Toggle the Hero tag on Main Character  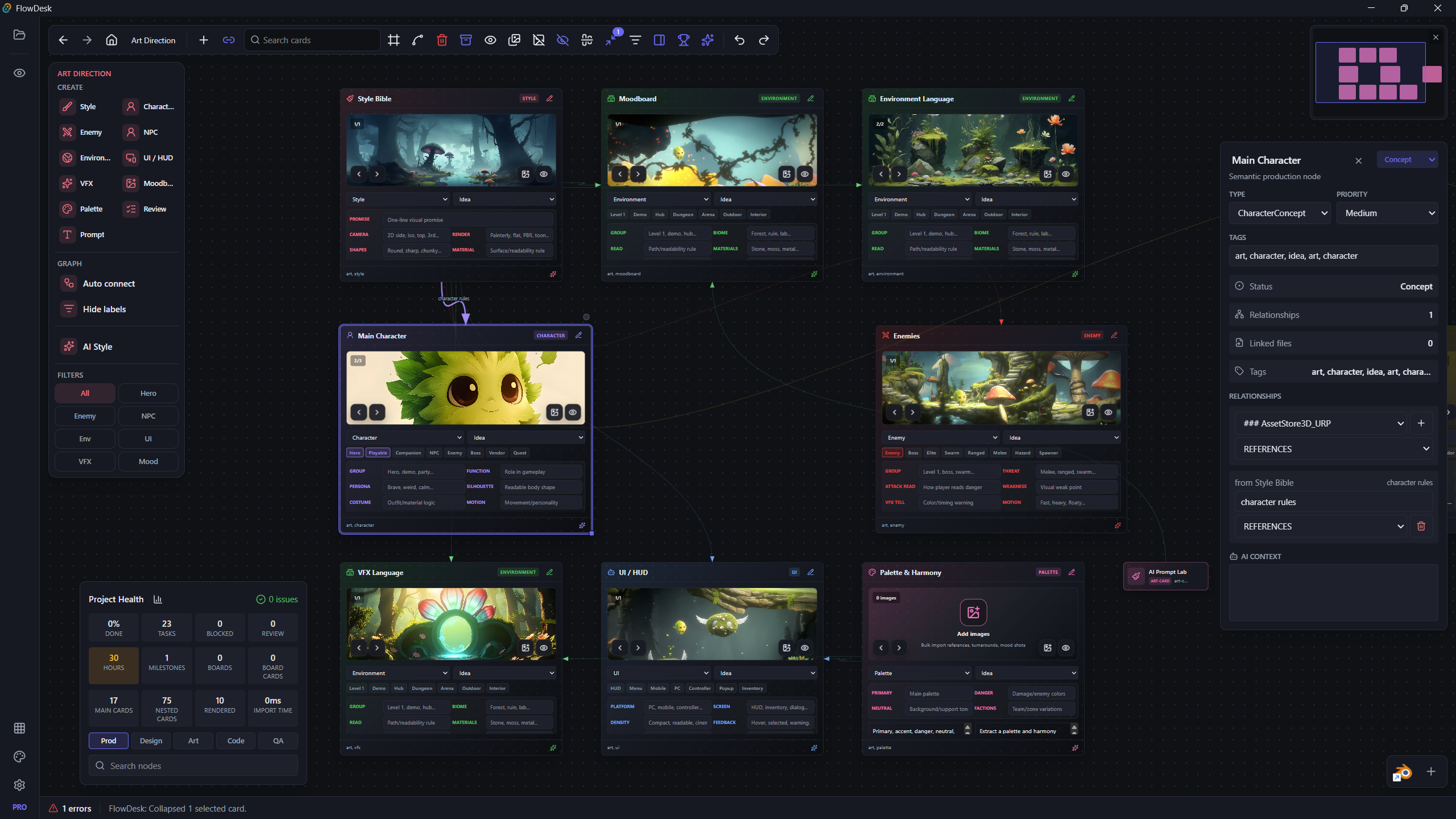coord(355,453)
